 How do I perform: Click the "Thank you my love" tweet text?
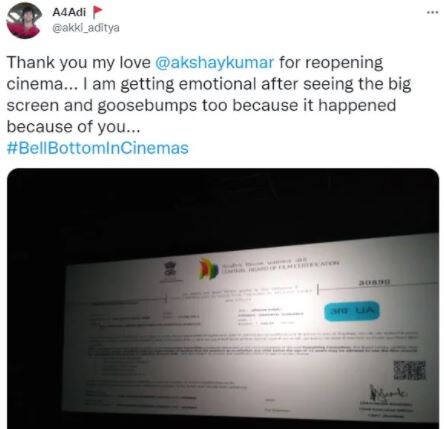point(78,63)
